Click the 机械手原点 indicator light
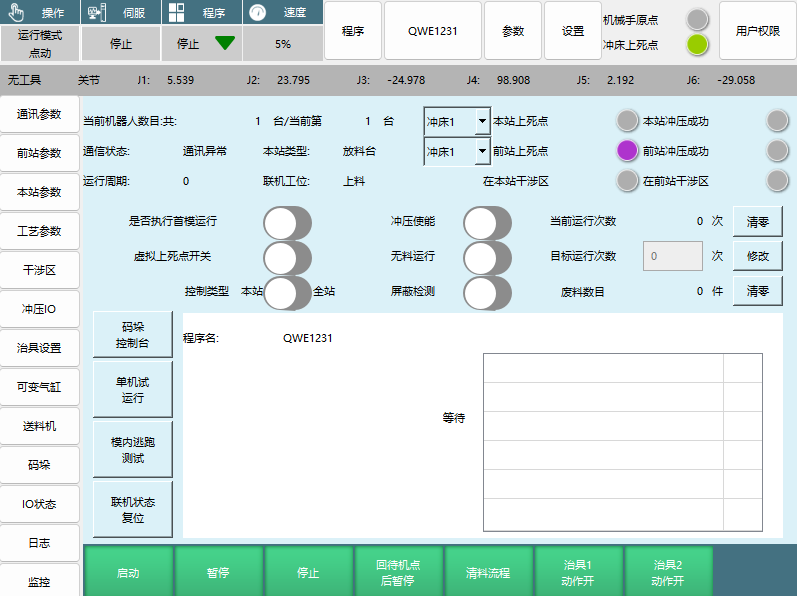 pos(697,19)
